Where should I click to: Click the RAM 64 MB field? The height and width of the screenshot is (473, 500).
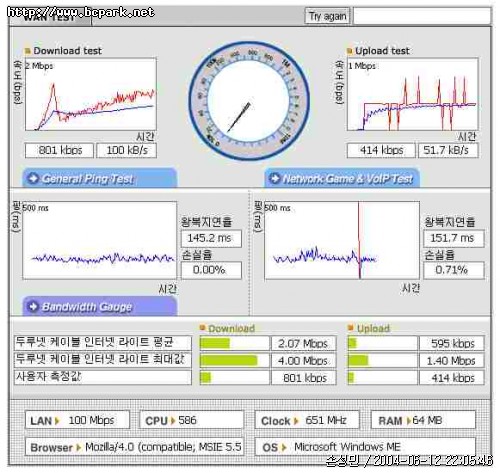pos(423,420)
